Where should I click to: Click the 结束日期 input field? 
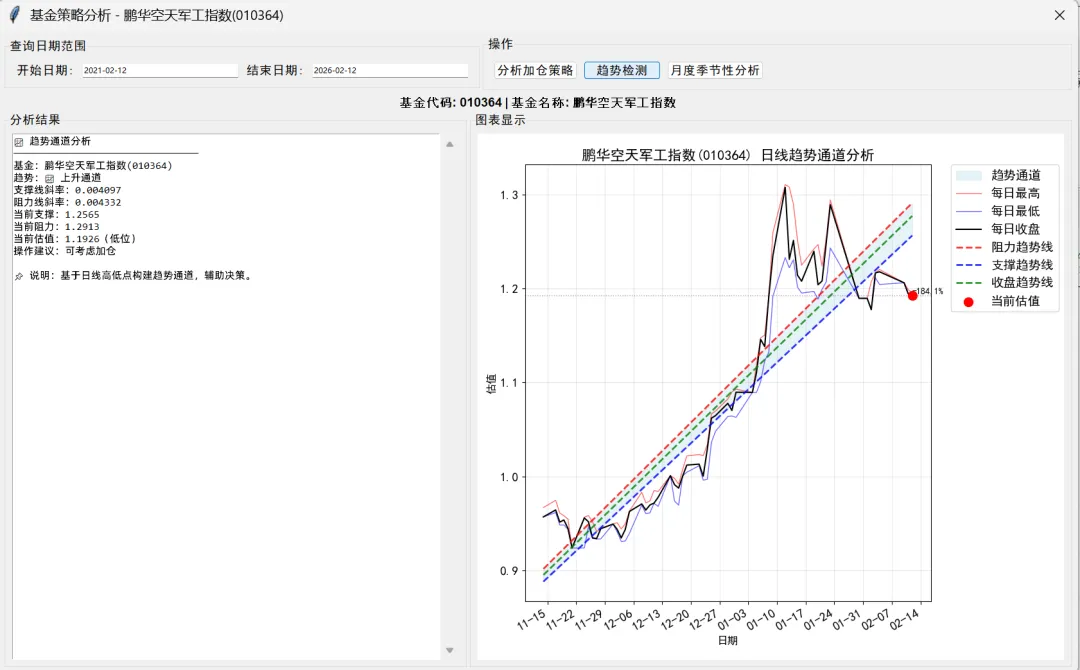[x=390, y=70]
